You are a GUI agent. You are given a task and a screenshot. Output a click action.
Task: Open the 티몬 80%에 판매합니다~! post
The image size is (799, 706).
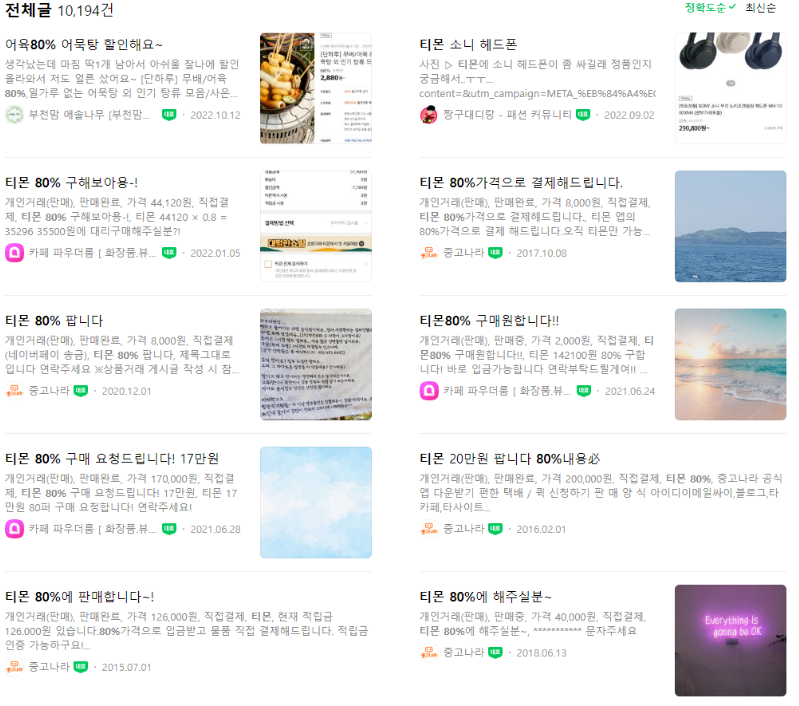pyautogui.click(x=79, y=597)
